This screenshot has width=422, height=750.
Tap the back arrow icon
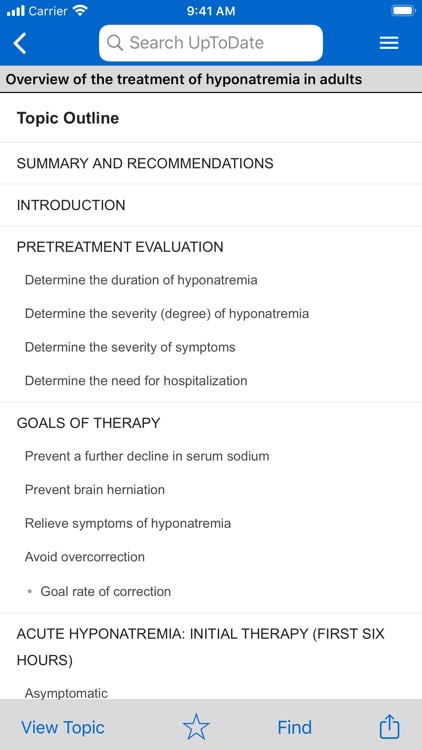(20, 43)
